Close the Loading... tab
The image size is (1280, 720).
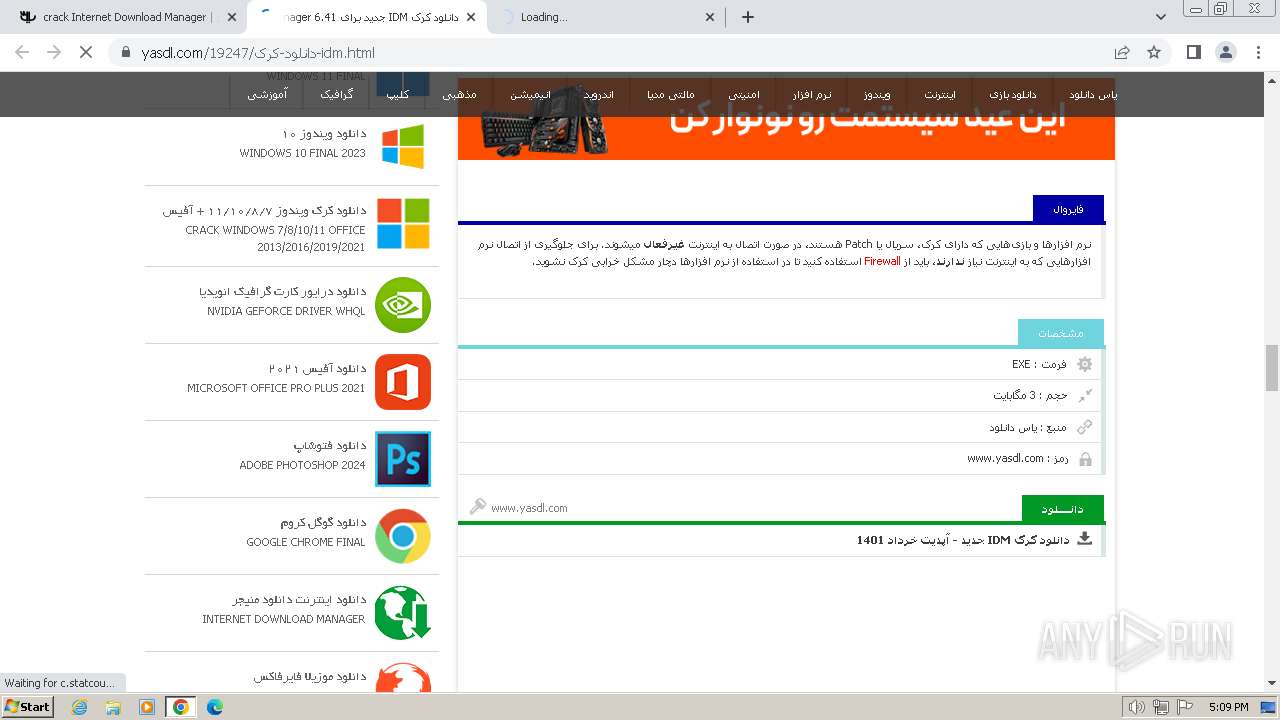(711, 17)
